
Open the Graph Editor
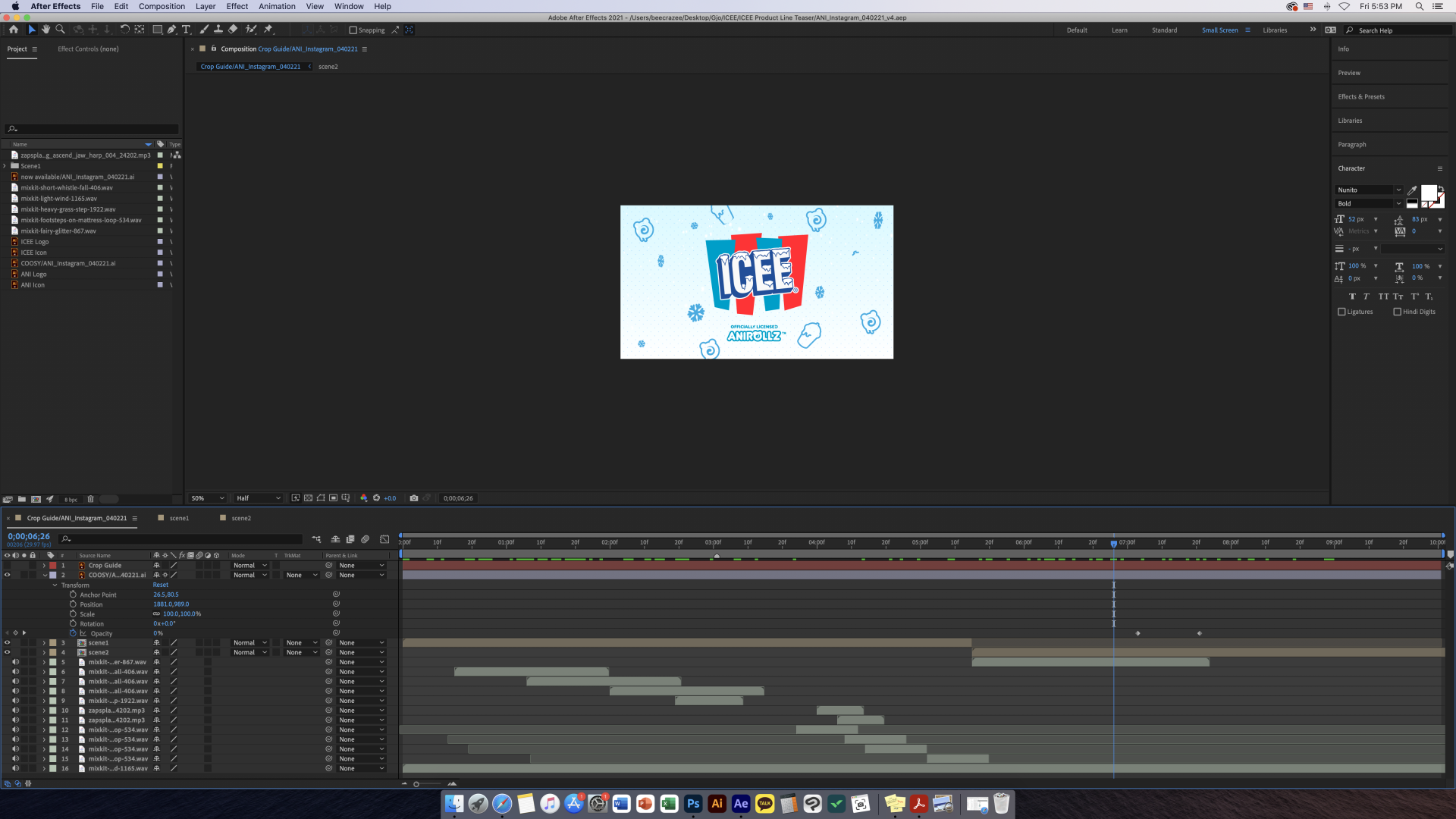tap(384, 539)
